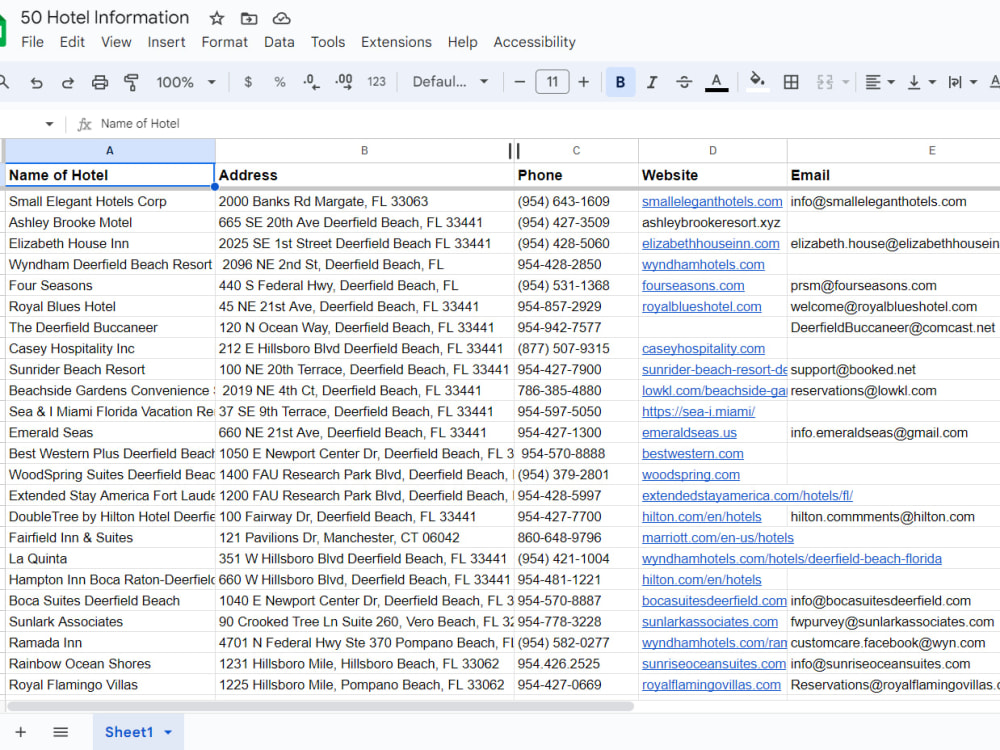Image resolution: width=1000 pixels, height=750 pixels.
Task: Toggle bold formatting off
Action: point(620,81)
